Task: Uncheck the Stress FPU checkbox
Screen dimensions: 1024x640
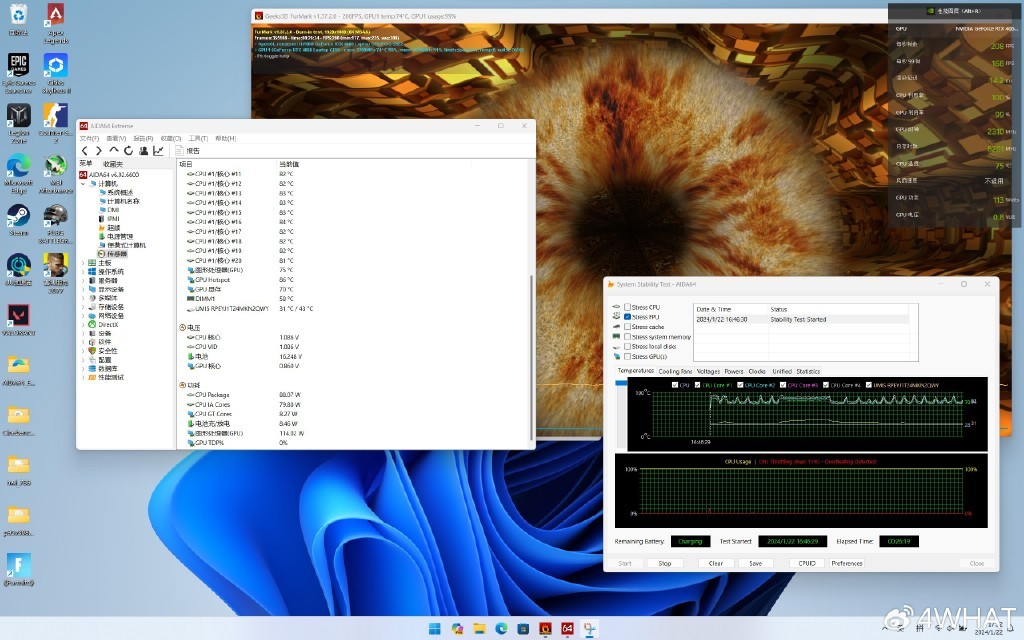Action: 628,317
